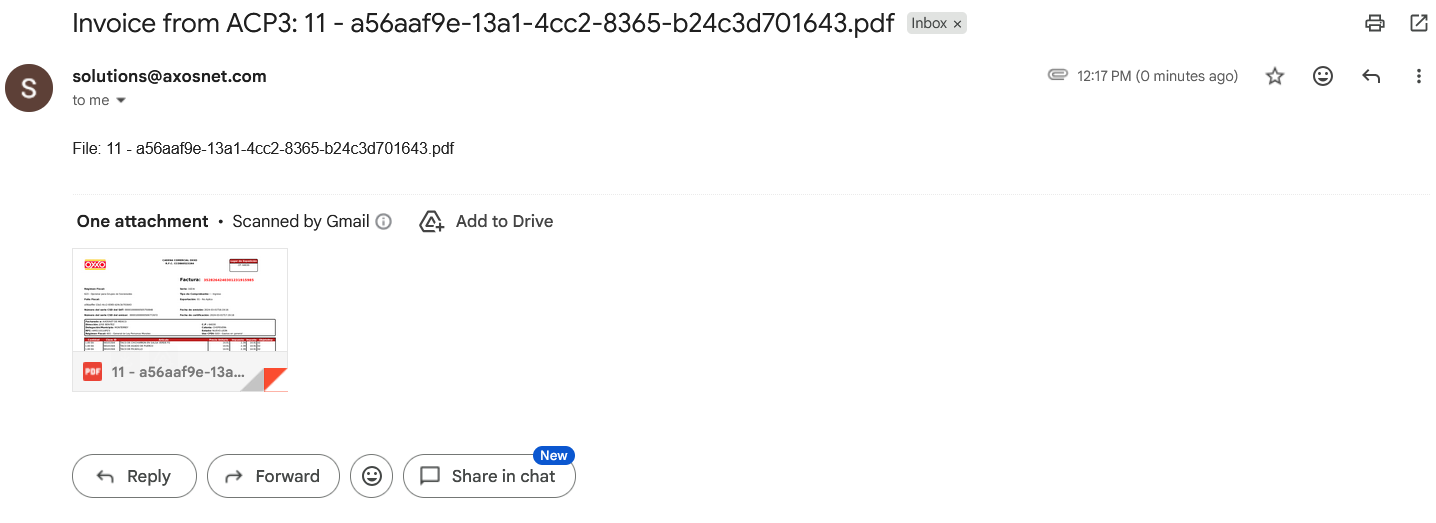Show info about Scanned by Gmail
The width and height of the screenshot is (1436, 523).
[x=383, y=222]
